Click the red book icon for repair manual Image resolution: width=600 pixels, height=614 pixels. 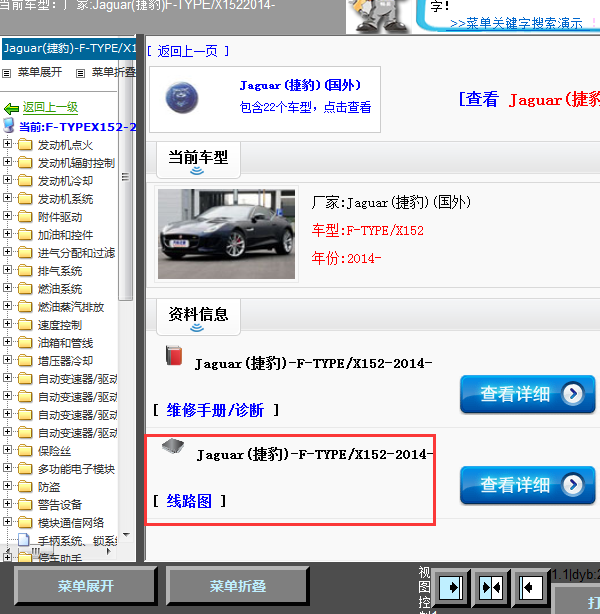point(174,355)
